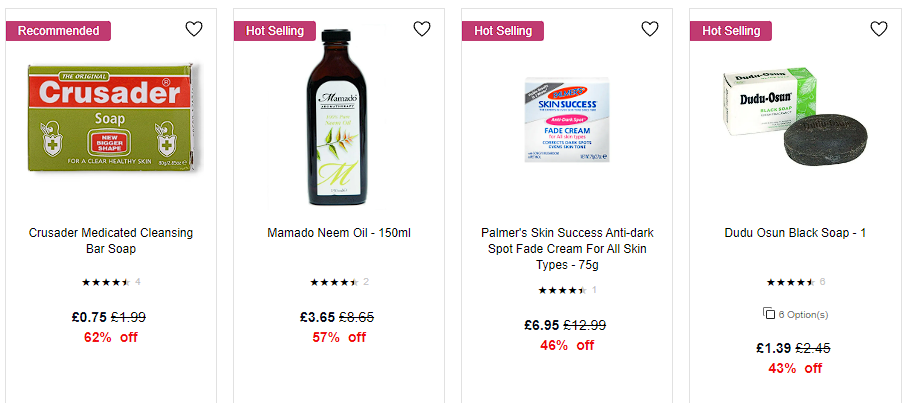Click heart icon on Palmer's Fade Cream
Image resolution: width=913 pixels, height=403 pixels.
tap(650, 29)
